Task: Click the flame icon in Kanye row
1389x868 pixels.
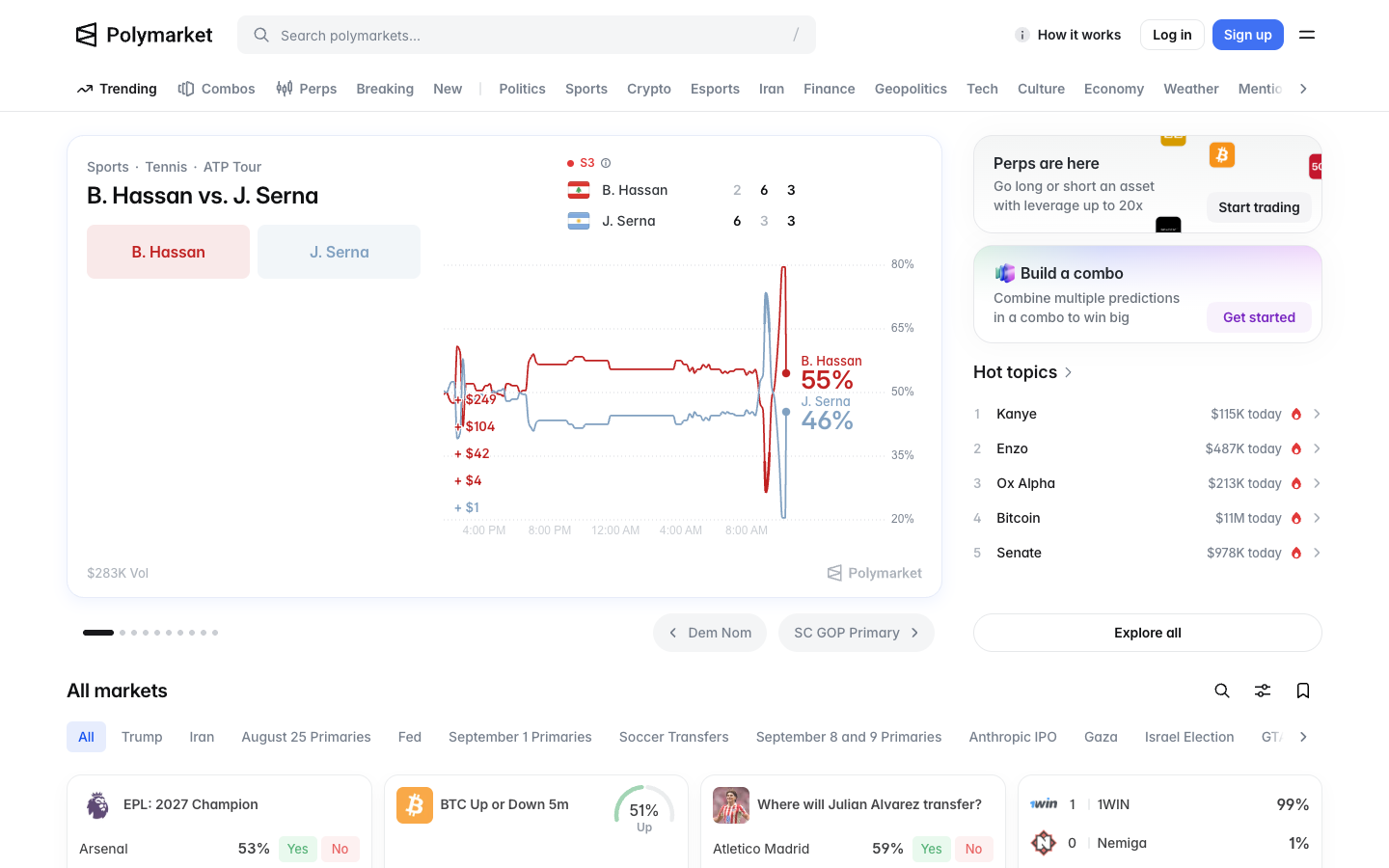Action: [x=1296, y=414]
